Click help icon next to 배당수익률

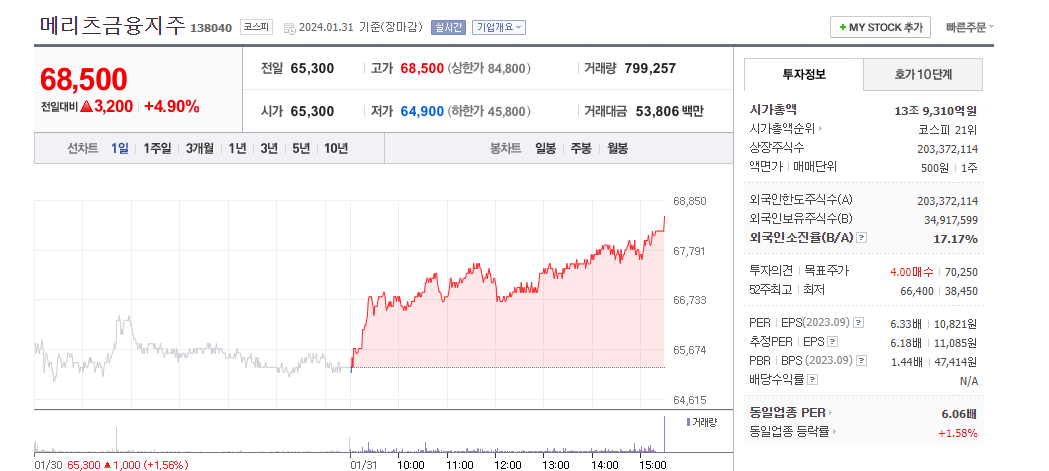tap(812, 379)
